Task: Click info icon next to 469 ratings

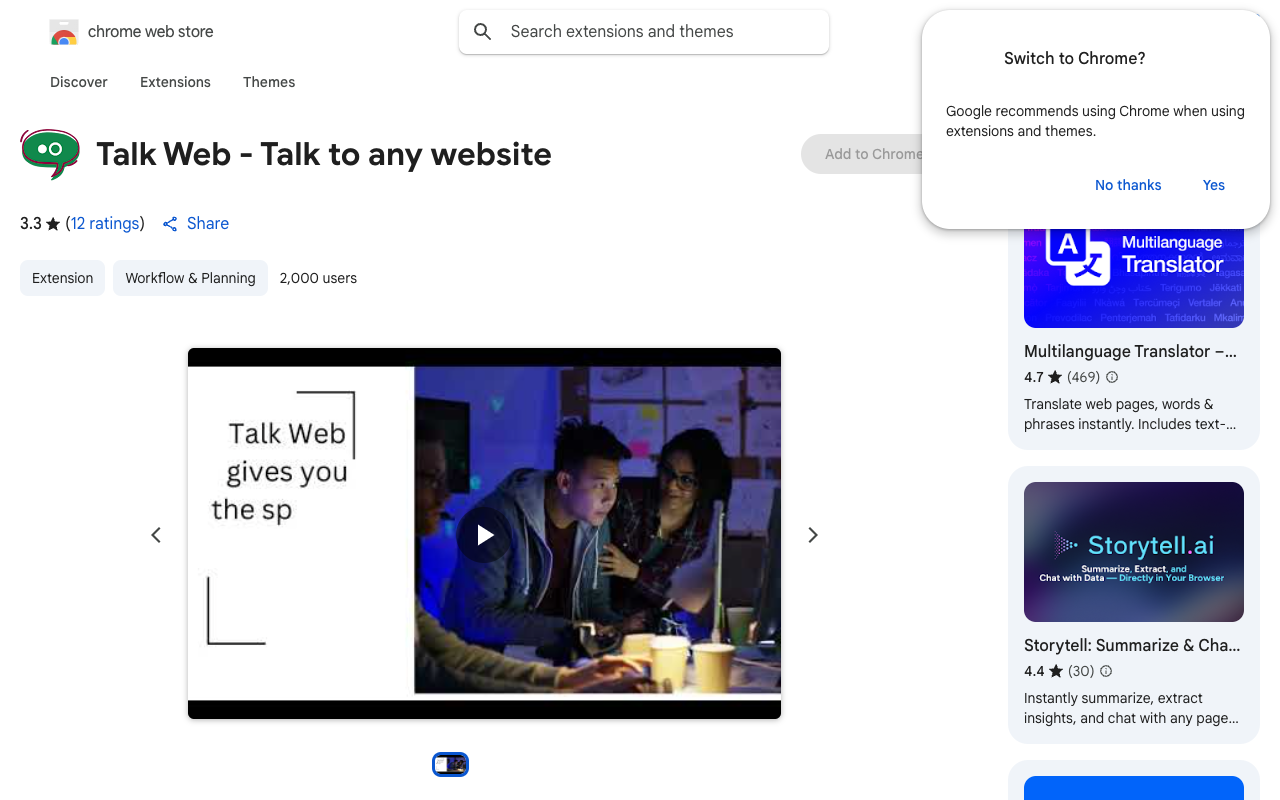Action: click(x=1112, y=377)
